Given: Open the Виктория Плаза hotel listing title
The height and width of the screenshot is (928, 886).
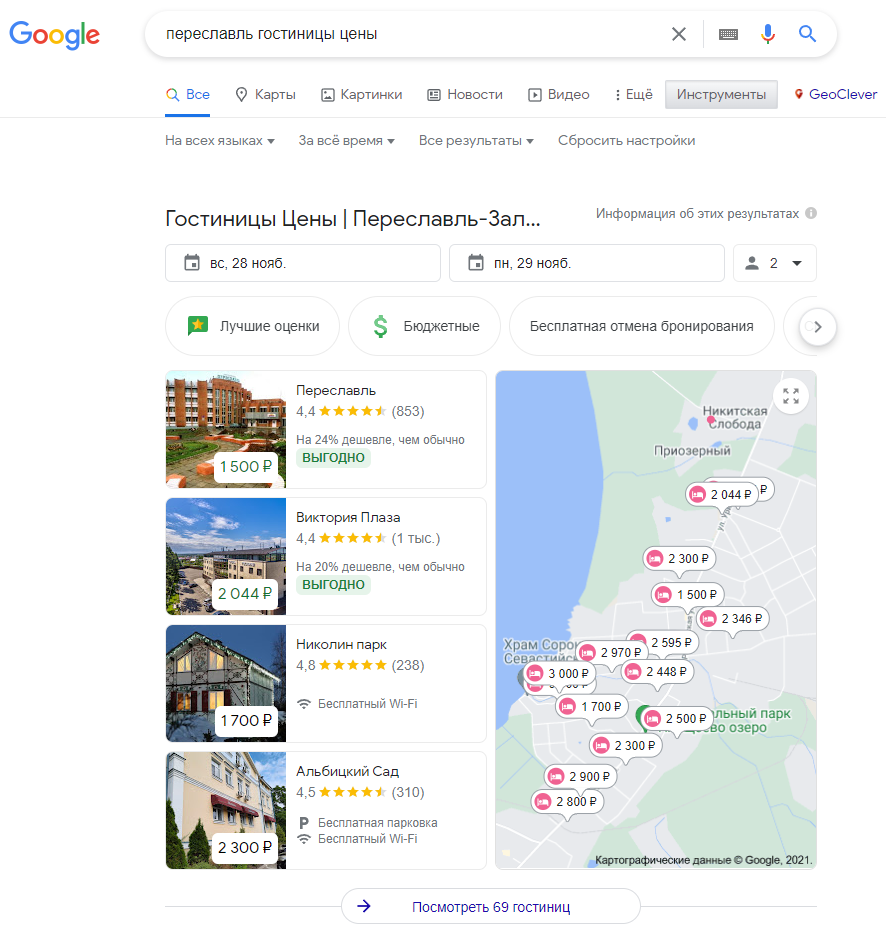Looking at the screenshot, I should [x=348, y=517].
